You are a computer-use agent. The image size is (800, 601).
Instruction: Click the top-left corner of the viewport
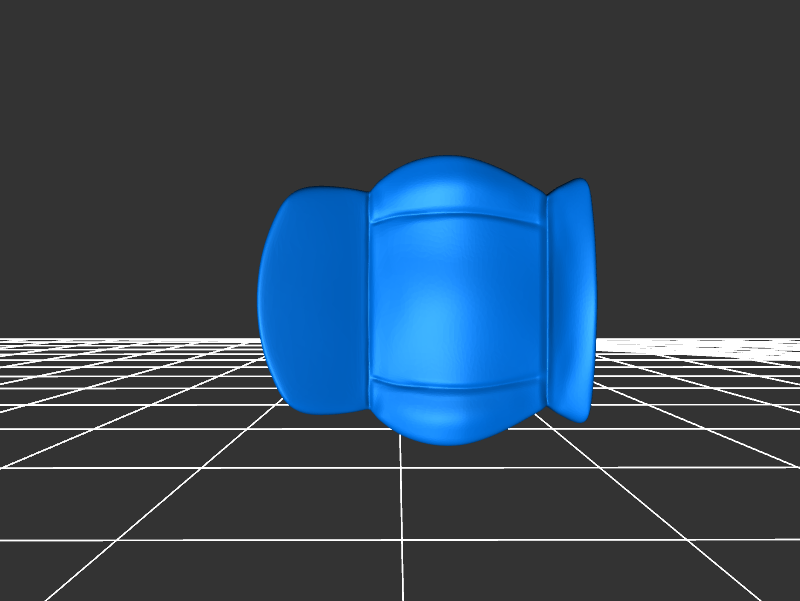[3, 3]
